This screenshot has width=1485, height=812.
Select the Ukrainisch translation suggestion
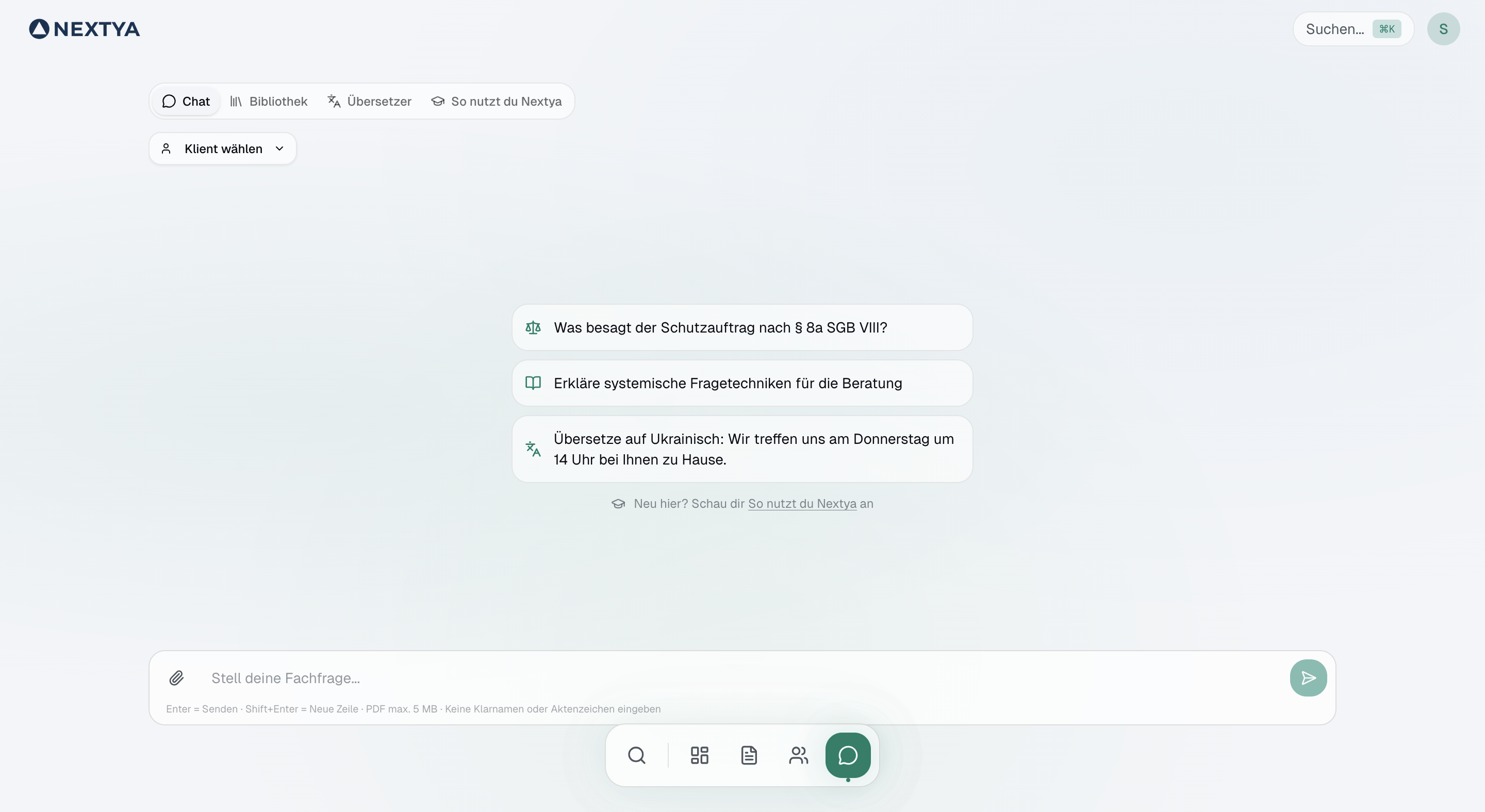click(742, 449)
